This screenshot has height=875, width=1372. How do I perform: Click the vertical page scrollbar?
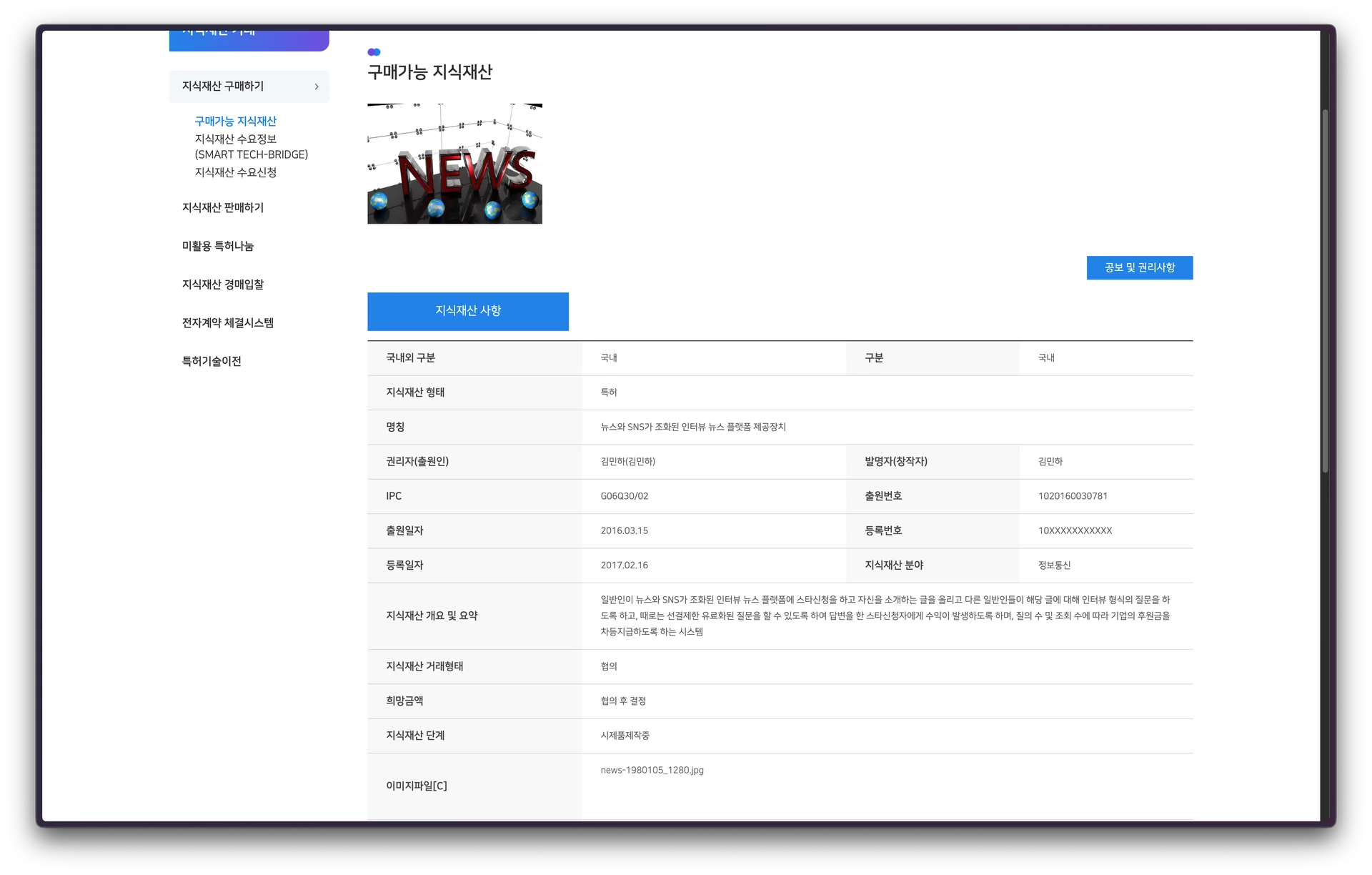click(1325, 290)
